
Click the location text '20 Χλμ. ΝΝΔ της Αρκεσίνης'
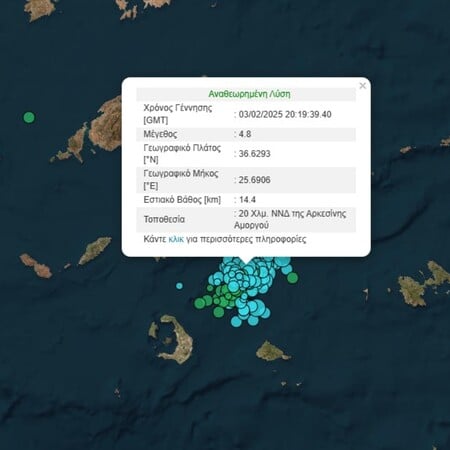click(x=292, y=213)
